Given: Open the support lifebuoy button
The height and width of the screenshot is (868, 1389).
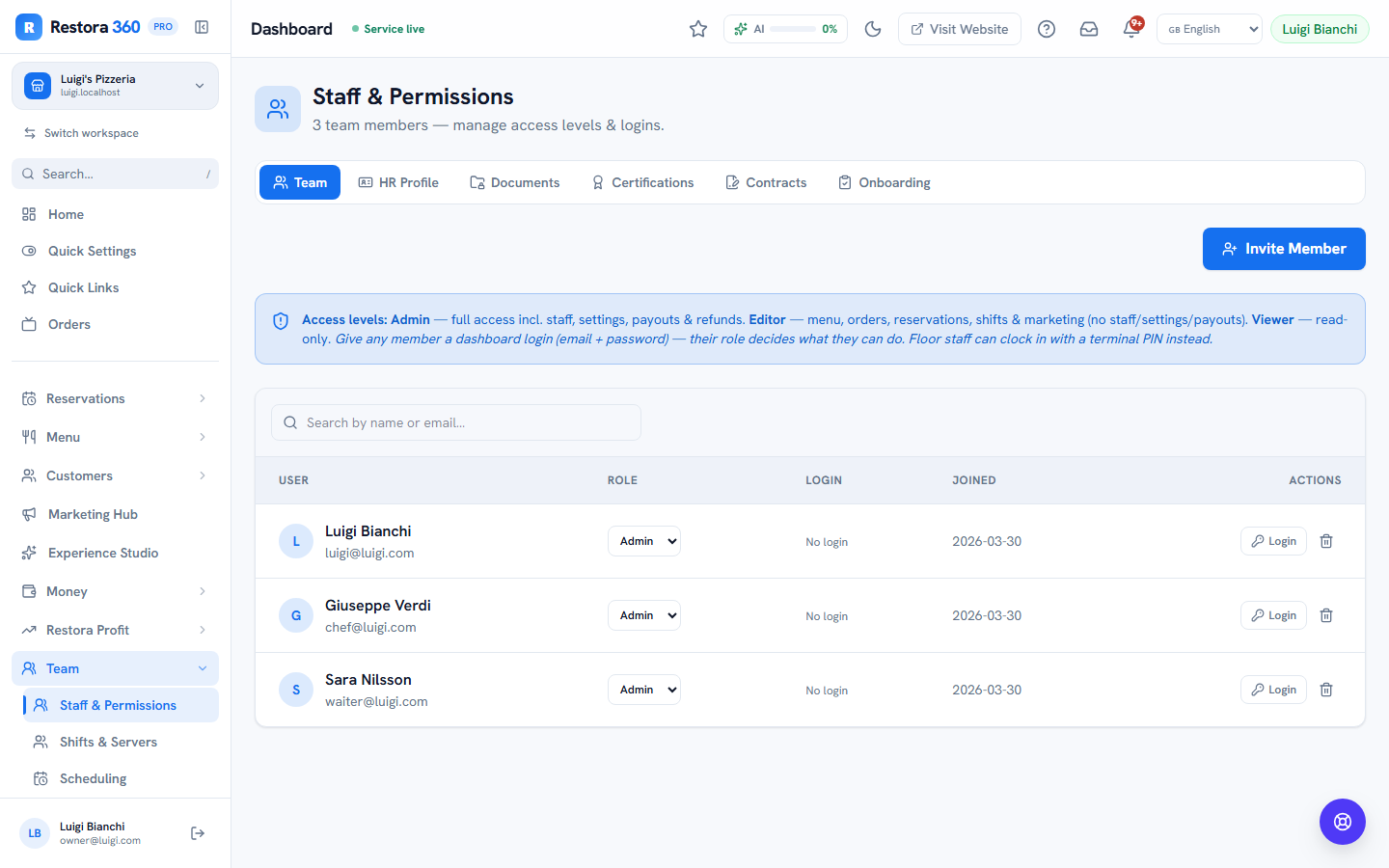Looking at the screenshot, I should coord(1343,822).
